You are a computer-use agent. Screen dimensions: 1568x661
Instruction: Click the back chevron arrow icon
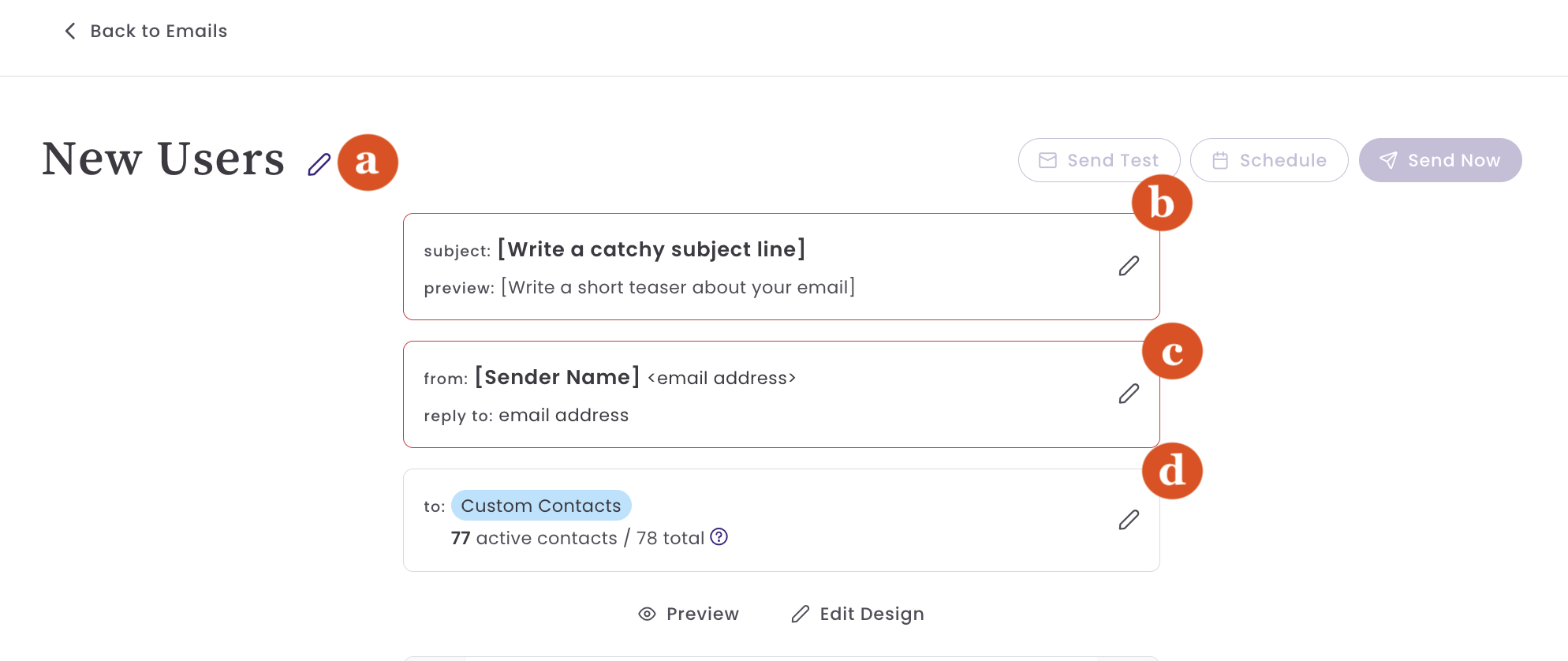pos(70,31)
